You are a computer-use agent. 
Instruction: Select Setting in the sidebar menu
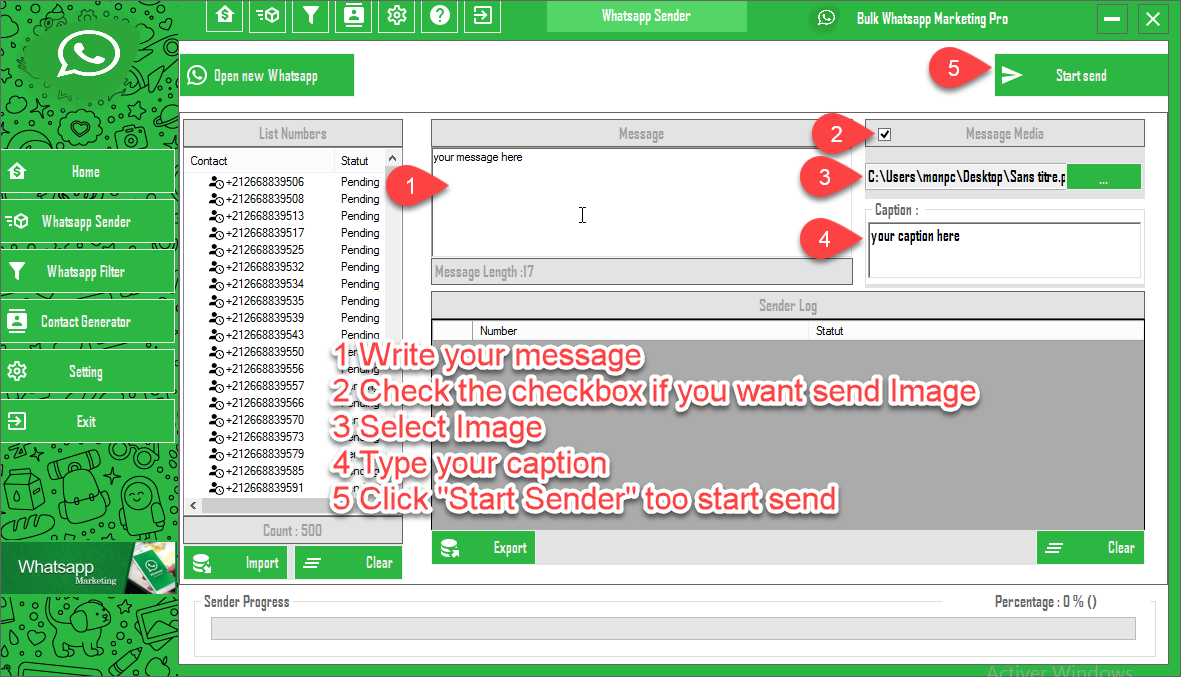coord(88,371)
